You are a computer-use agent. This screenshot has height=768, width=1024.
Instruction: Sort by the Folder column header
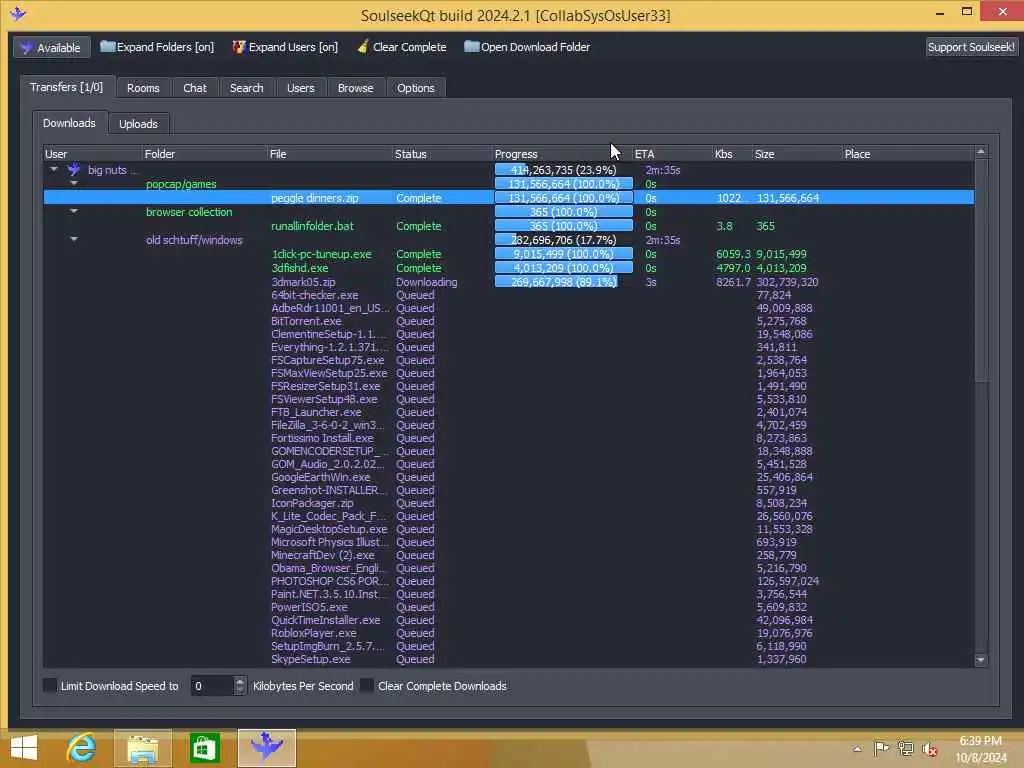pos(204,154)
